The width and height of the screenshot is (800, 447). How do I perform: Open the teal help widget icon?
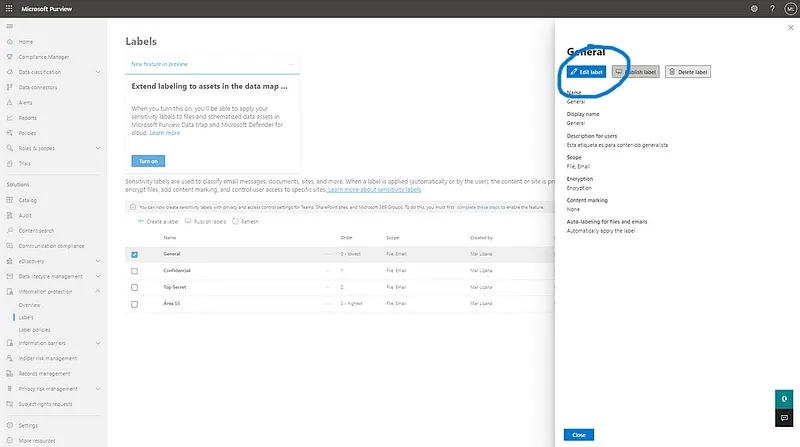click(x=784, y=399)
